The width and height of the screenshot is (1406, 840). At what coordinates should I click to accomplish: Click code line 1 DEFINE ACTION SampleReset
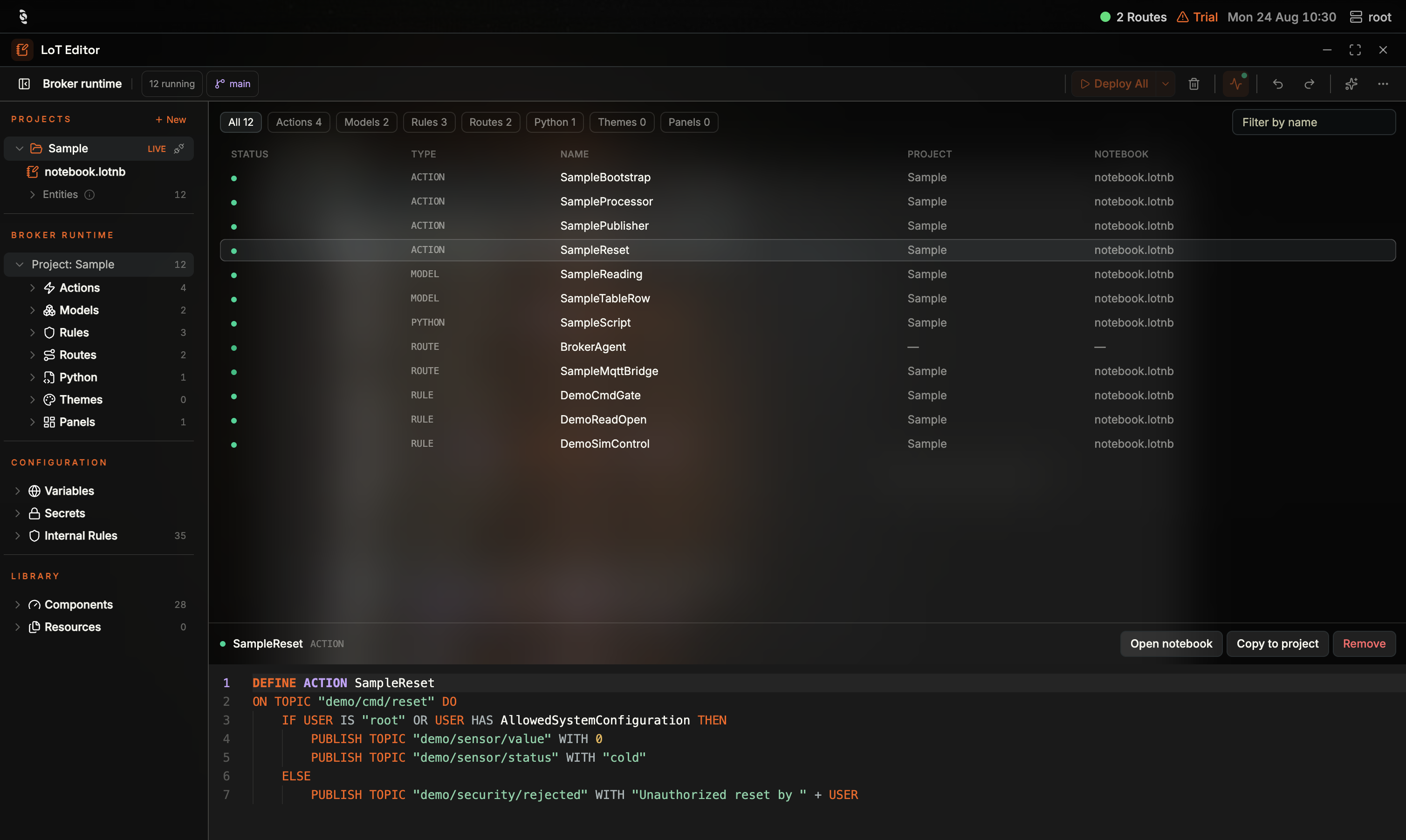coord(343,683)
